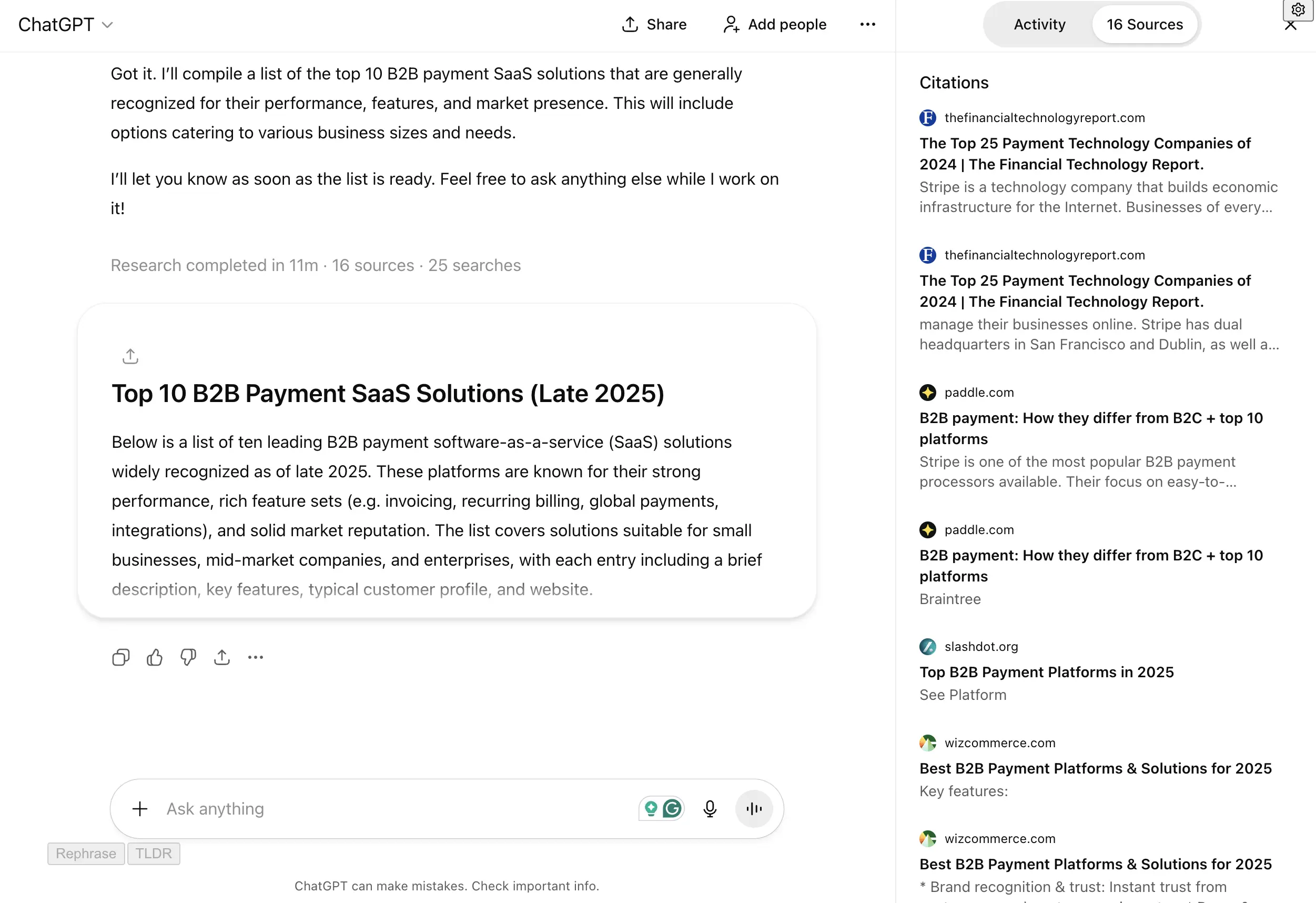Click share icon below the response
The height and width of the screenshot is (903, 1316).
pyautogui.click(x=222, y=657)
